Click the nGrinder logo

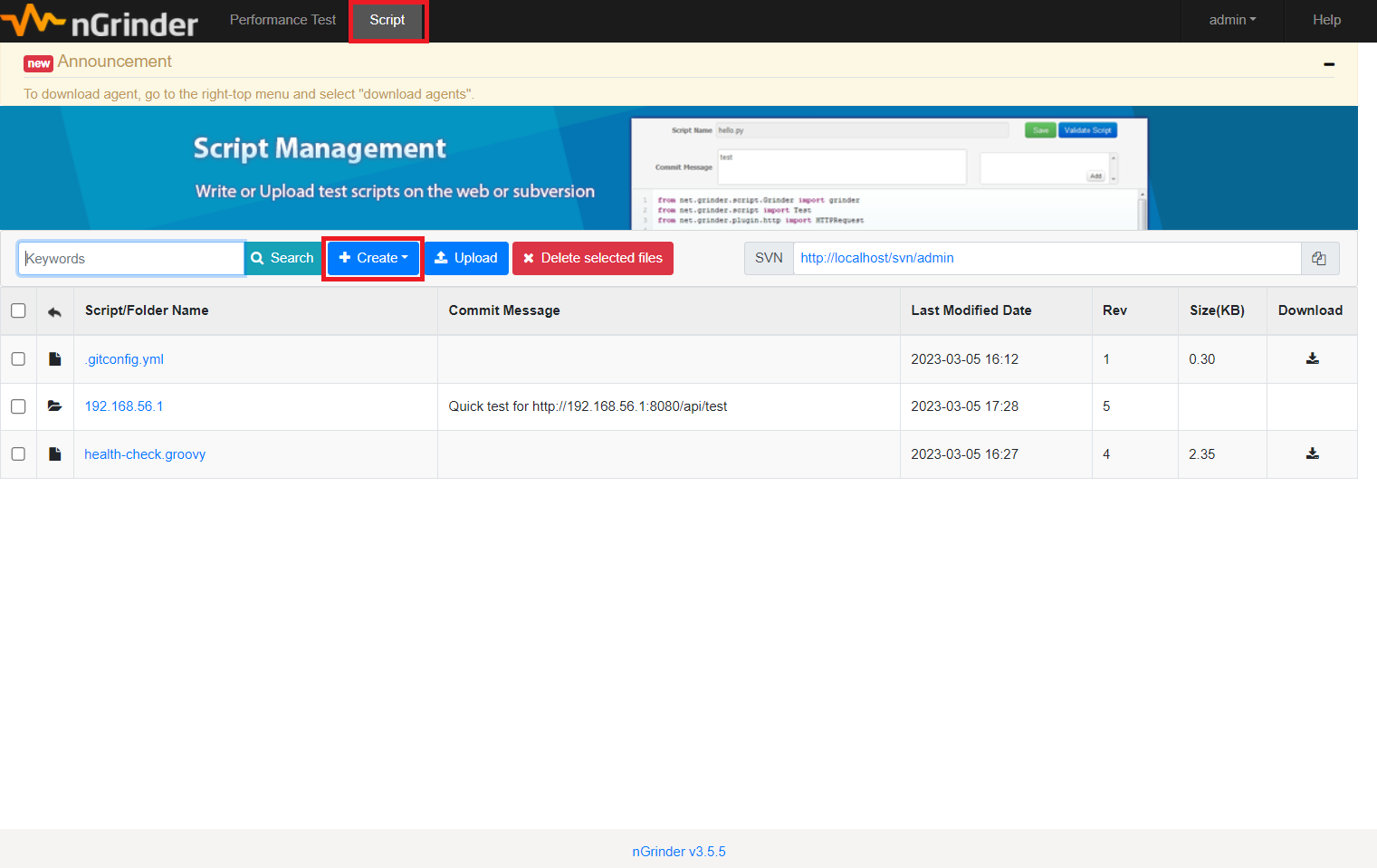(x=100, y=22)
